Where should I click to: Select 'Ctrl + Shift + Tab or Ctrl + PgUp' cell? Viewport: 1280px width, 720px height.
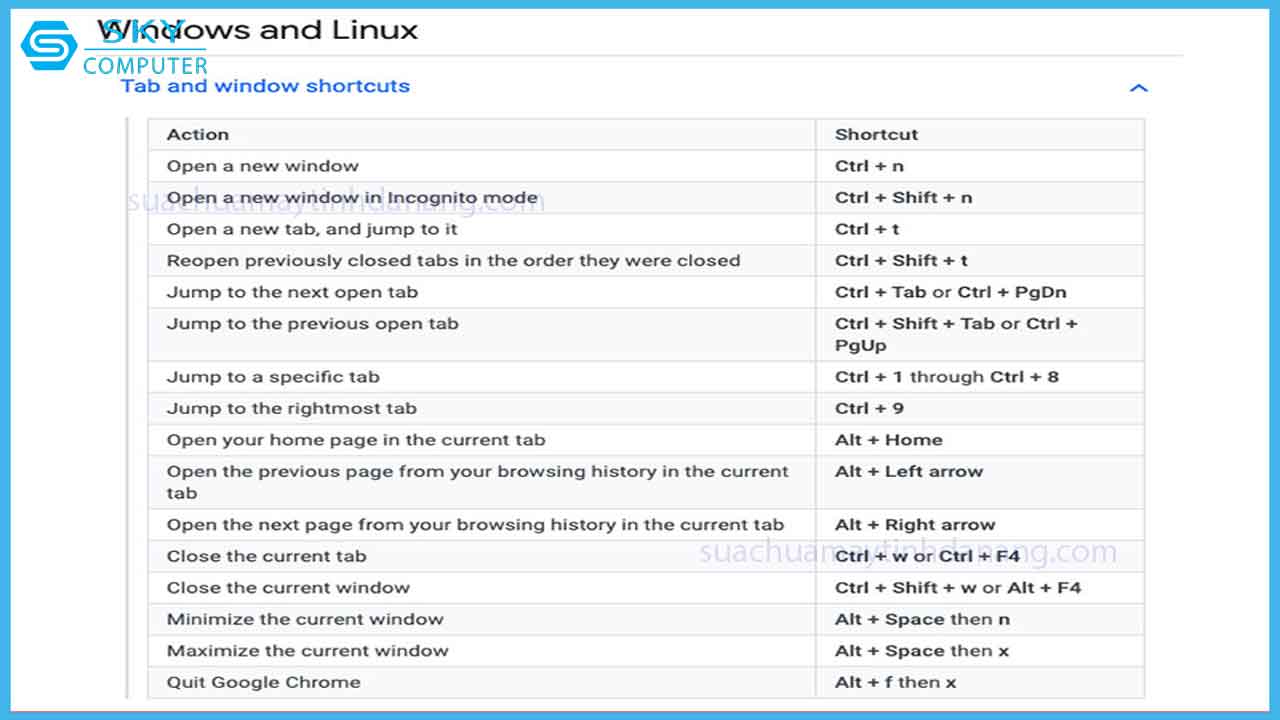pyautogui.click(x=980, y=334)
